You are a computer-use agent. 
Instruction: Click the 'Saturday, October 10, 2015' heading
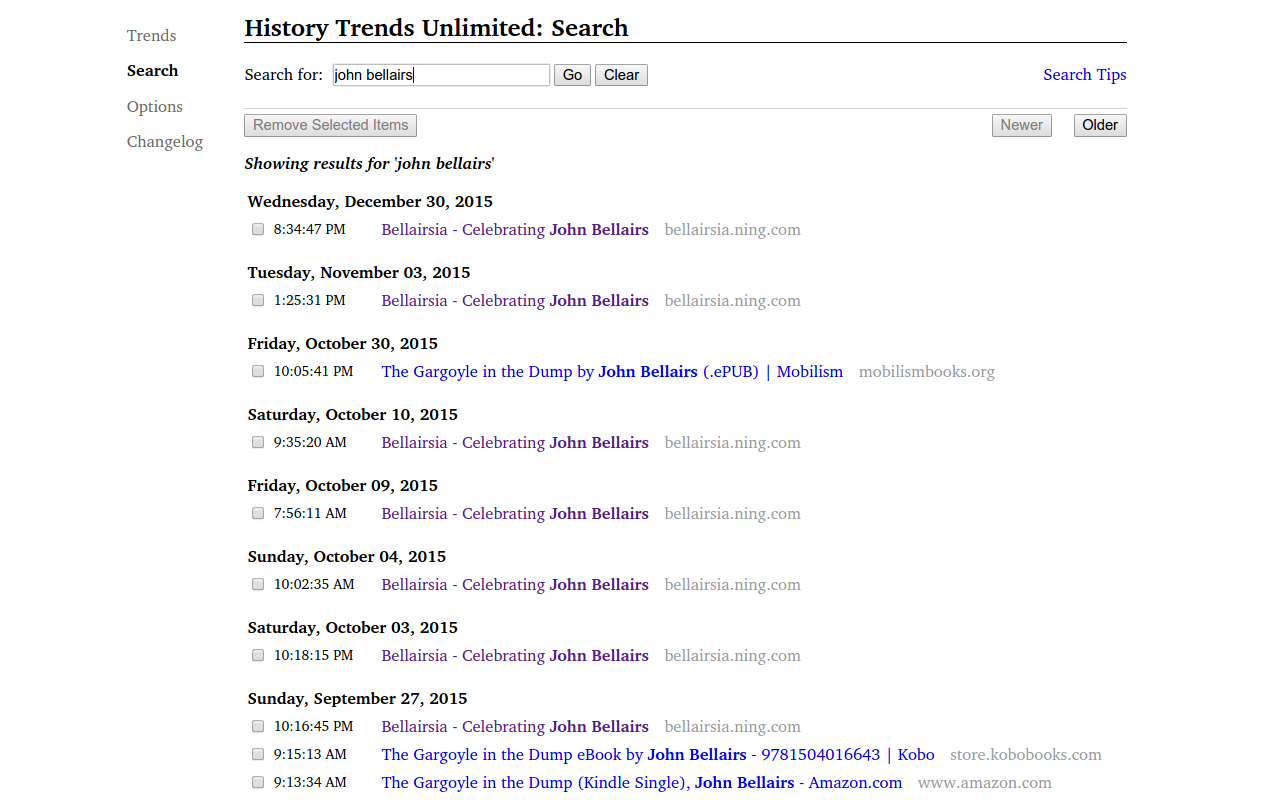click(x=353, y=415)
